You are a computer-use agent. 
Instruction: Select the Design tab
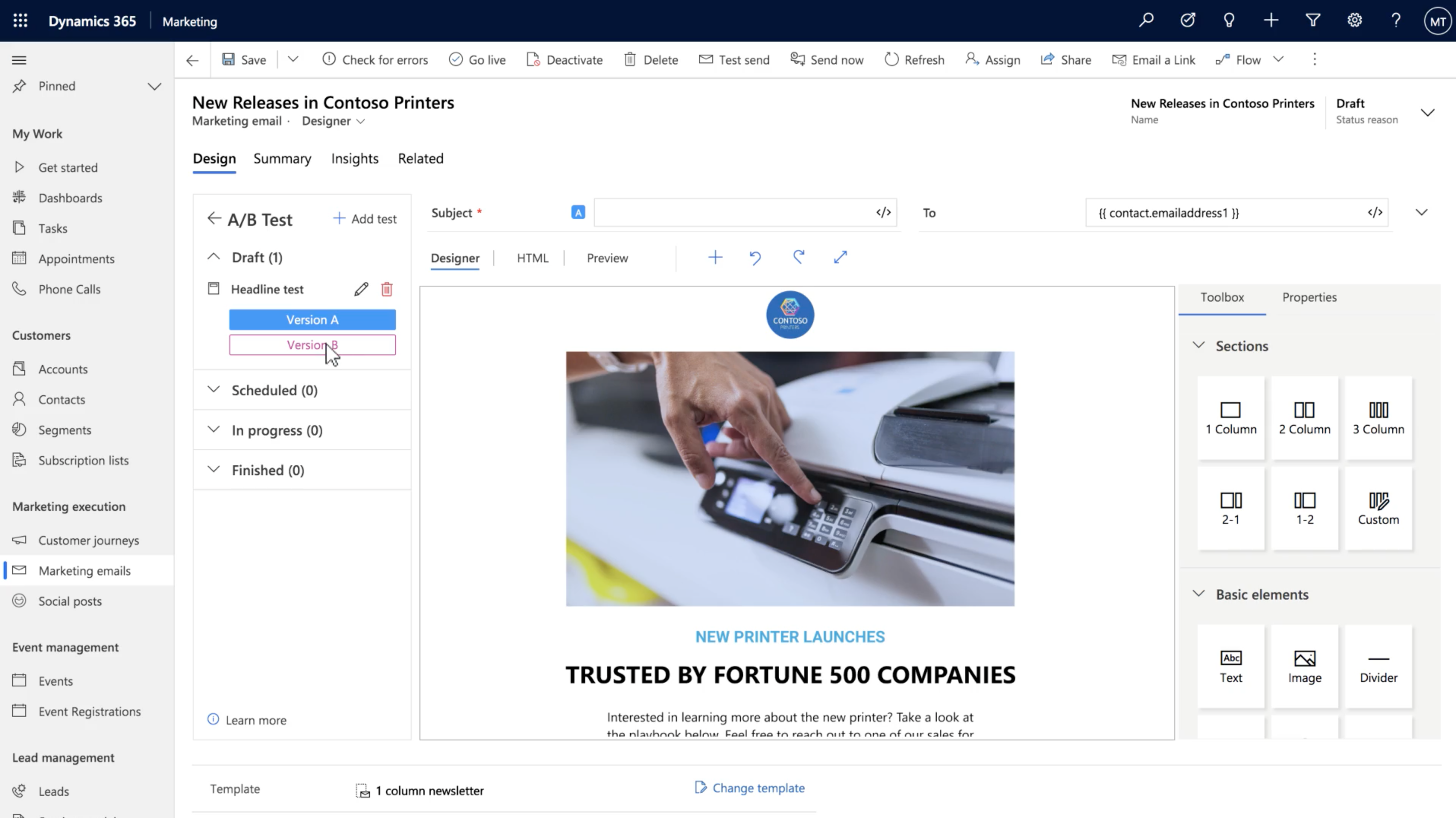[214, 159]
